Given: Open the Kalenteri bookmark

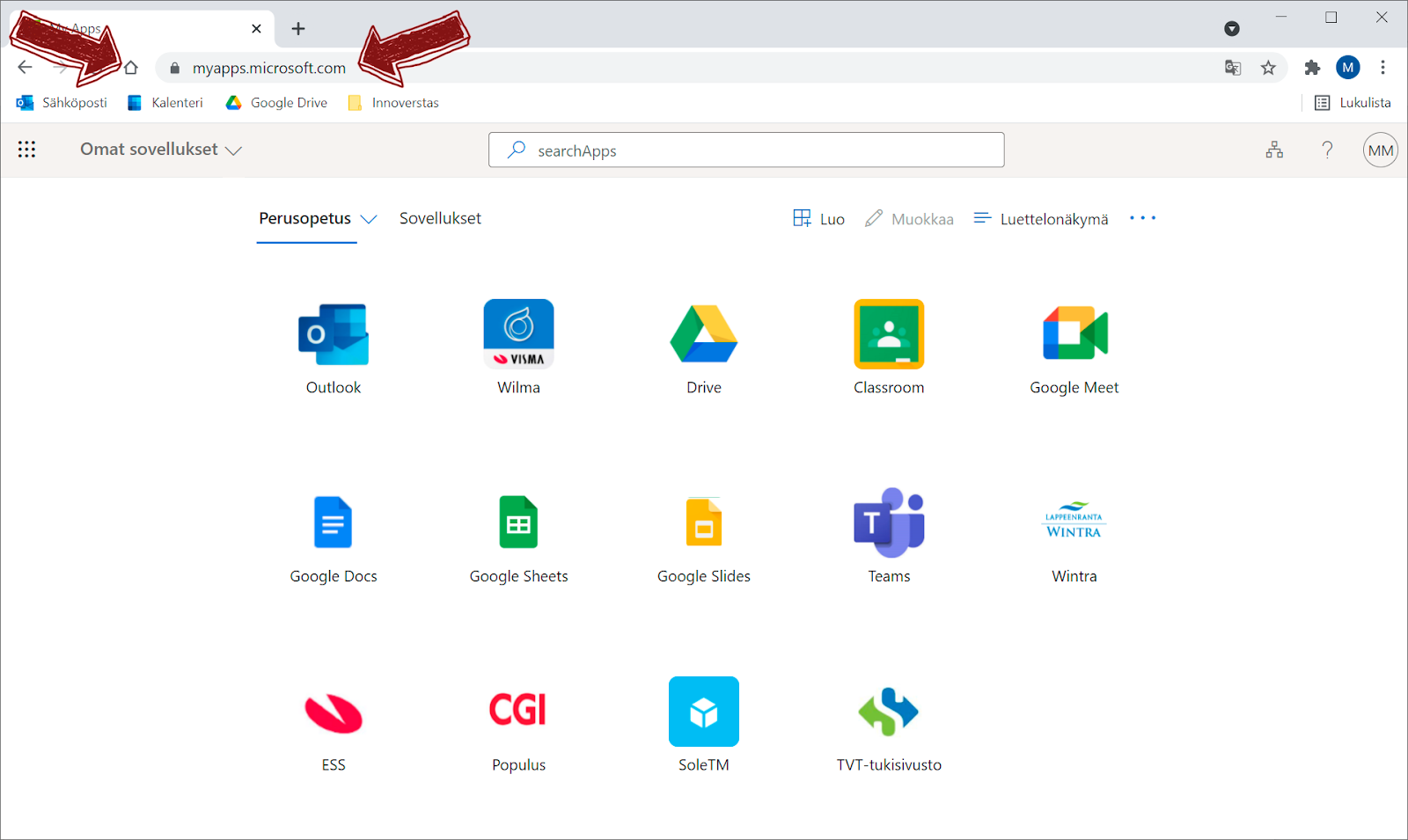Looking at the screenshot, I should pyautogui.click(x=165, y=103).
